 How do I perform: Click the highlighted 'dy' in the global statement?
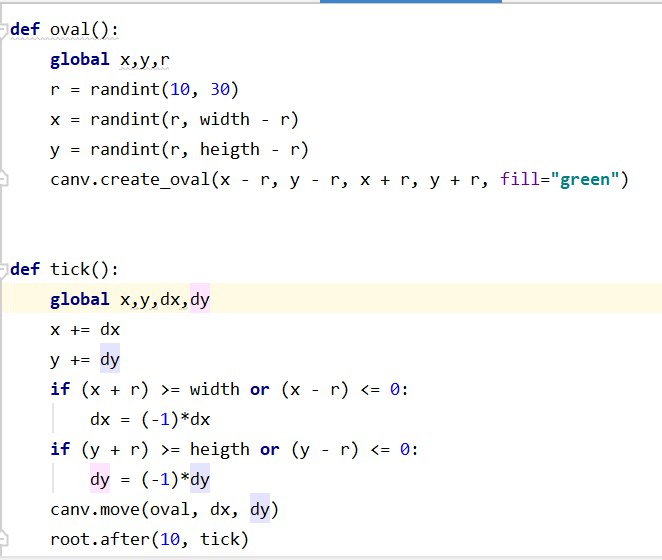coord(200,299)
